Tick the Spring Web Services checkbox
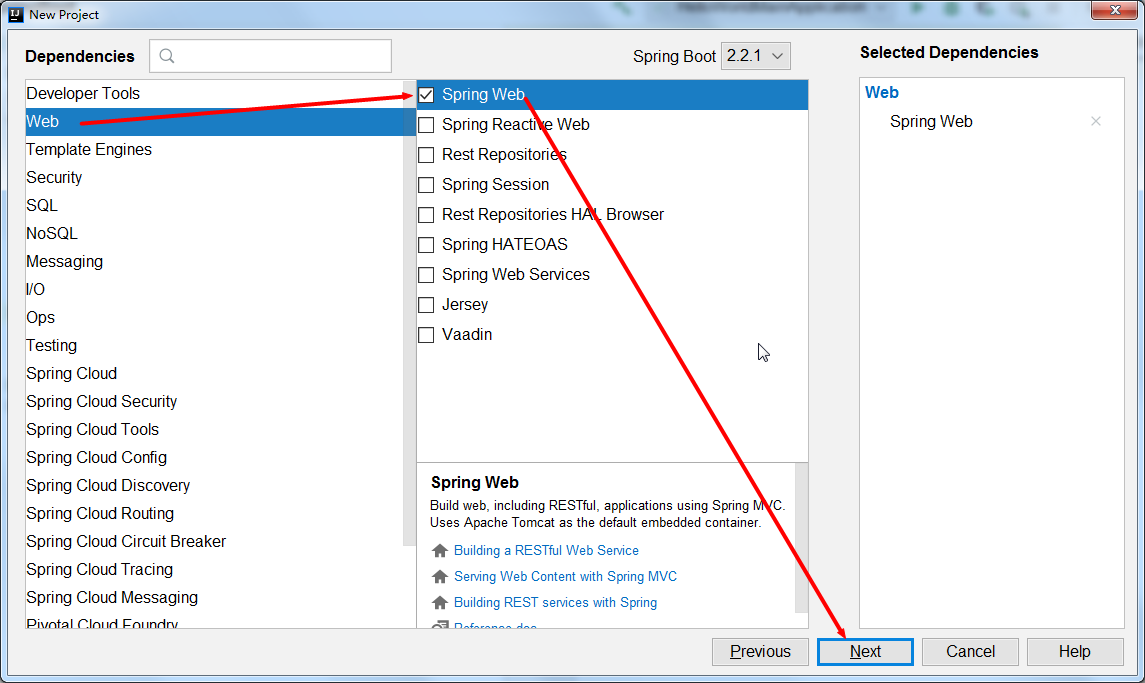The height and width of the screenshot is (683, 1145). [x=426, y=275]
